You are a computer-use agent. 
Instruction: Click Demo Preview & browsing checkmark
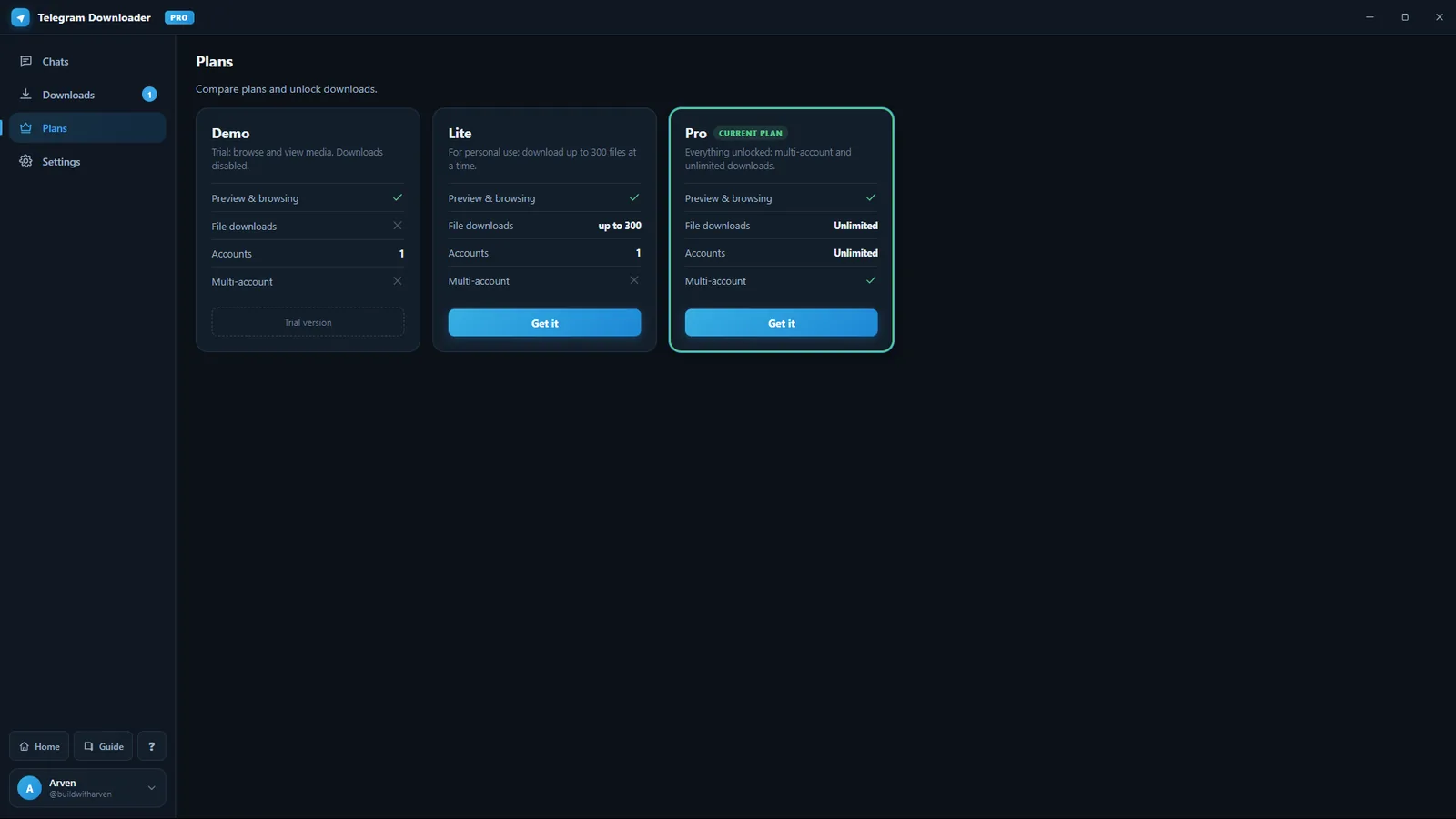point(398,197)
